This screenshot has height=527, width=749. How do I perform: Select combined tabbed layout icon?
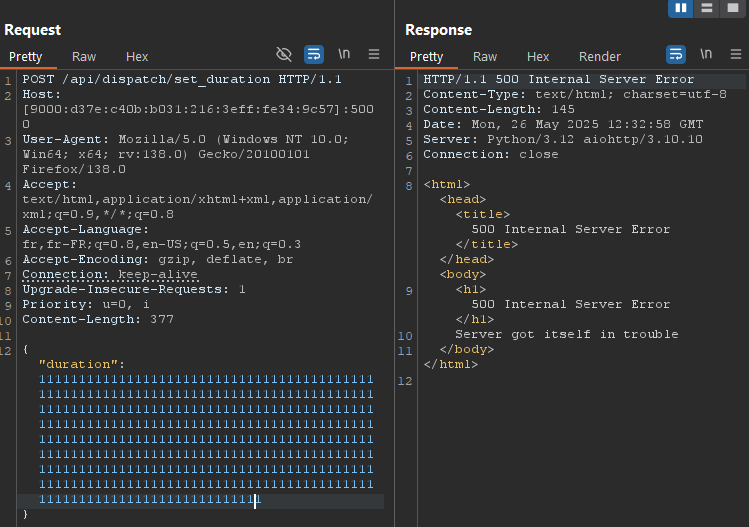[732, 8]
